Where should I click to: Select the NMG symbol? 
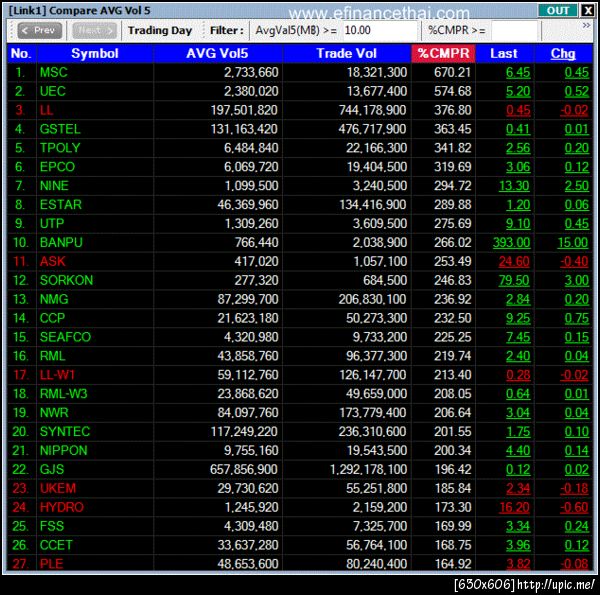(x=54, y=299)
